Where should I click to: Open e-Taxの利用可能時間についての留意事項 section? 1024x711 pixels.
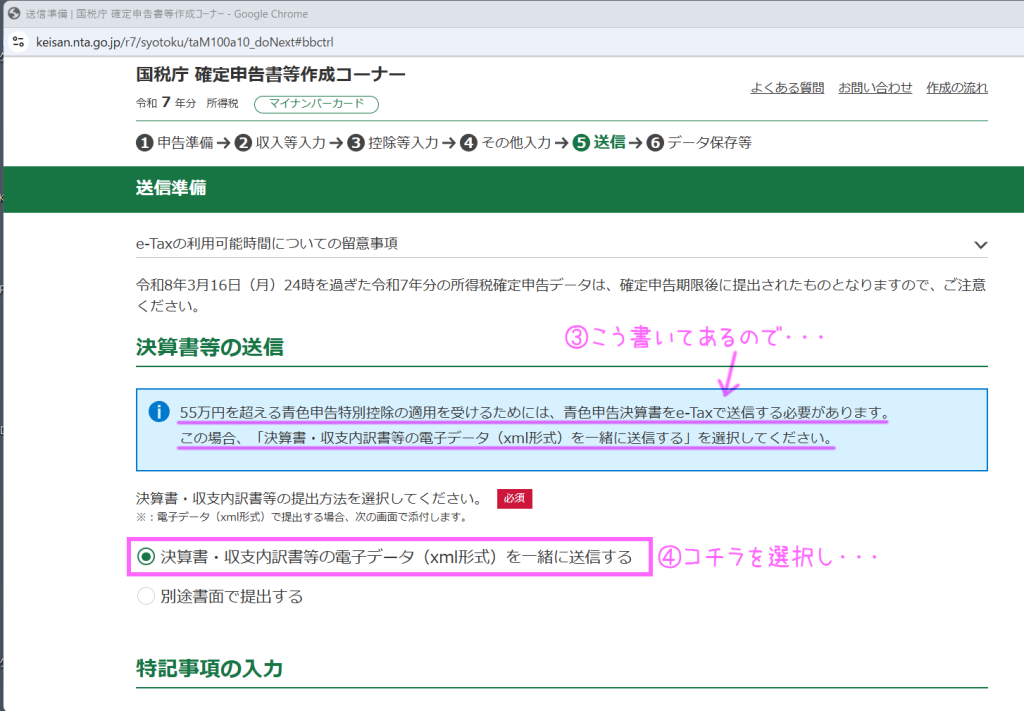[260, 243]
